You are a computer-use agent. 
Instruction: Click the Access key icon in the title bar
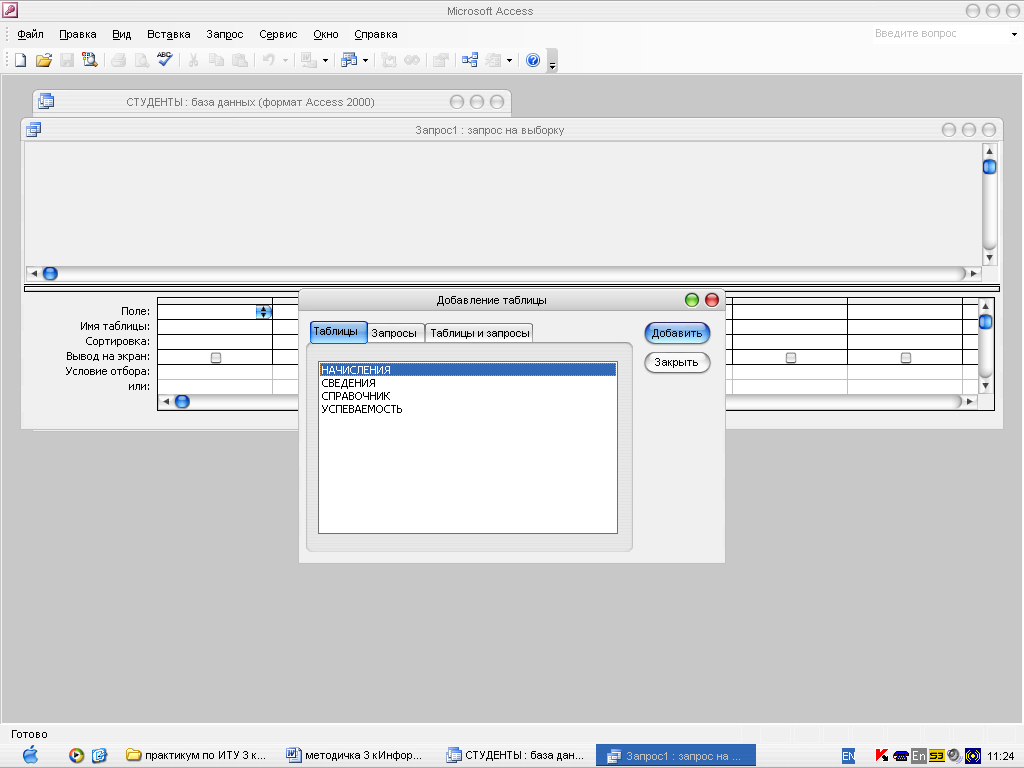pos(10,10)
